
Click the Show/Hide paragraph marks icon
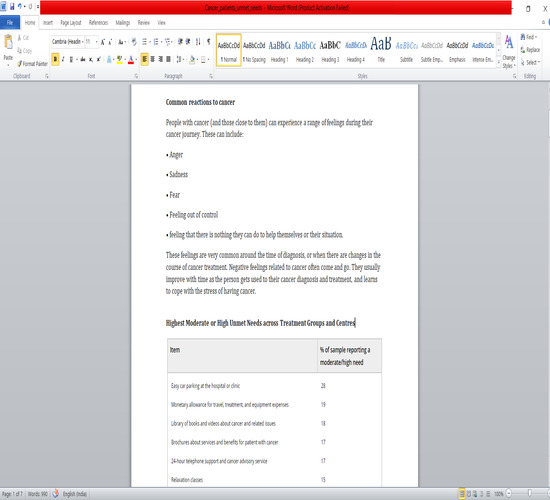pos(208,41)
